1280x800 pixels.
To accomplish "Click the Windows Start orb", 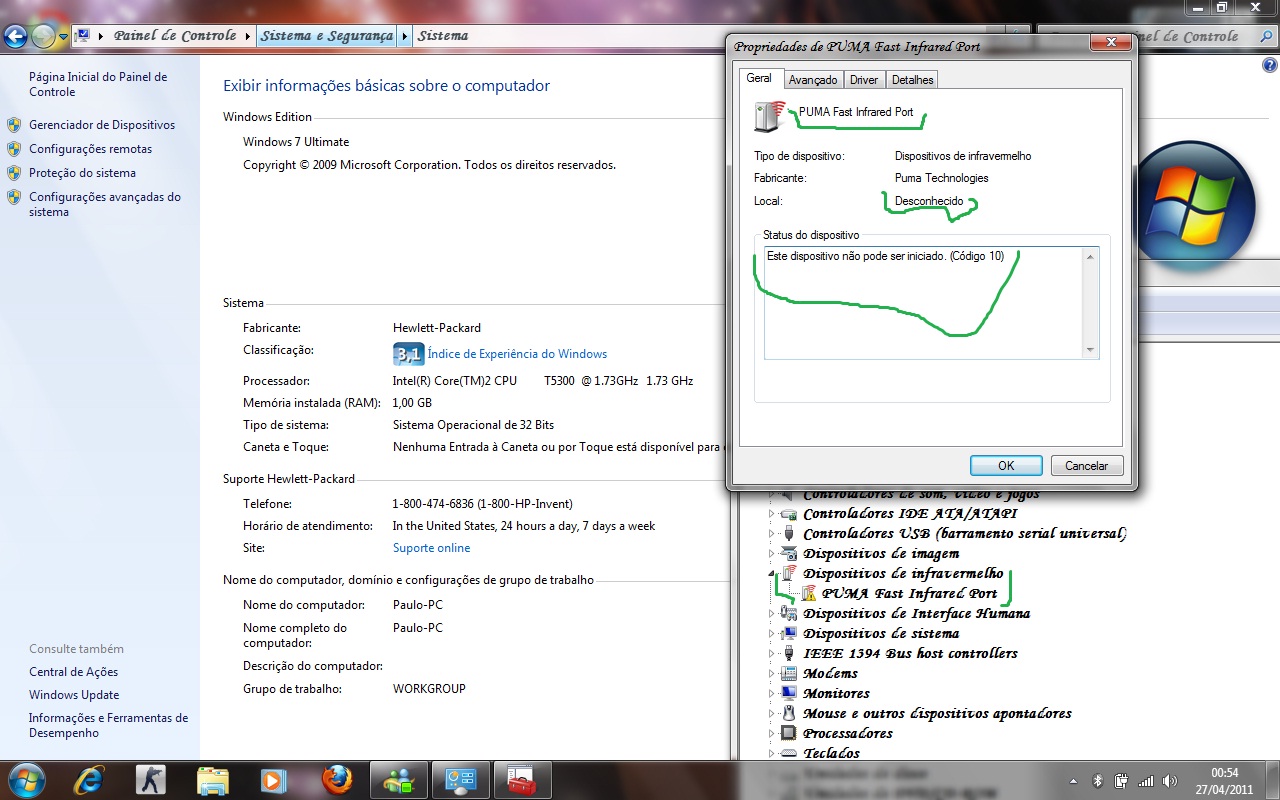I will click(x=25, y=778).
